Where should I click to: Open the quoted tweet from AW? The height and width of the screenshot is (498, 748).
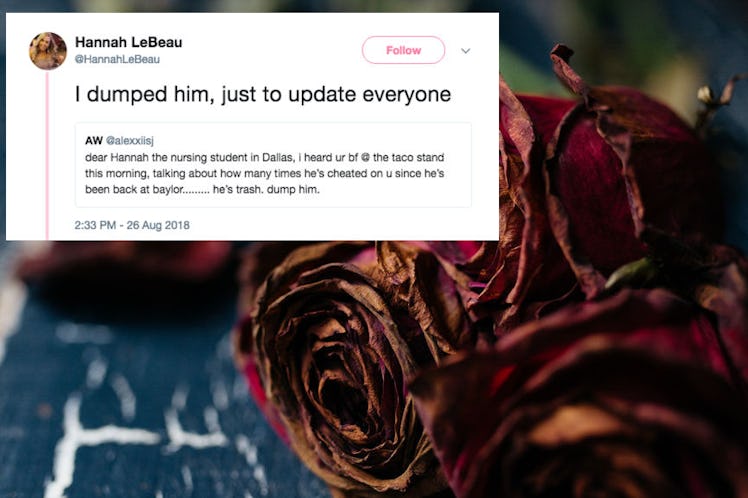[x=273, y=165]
